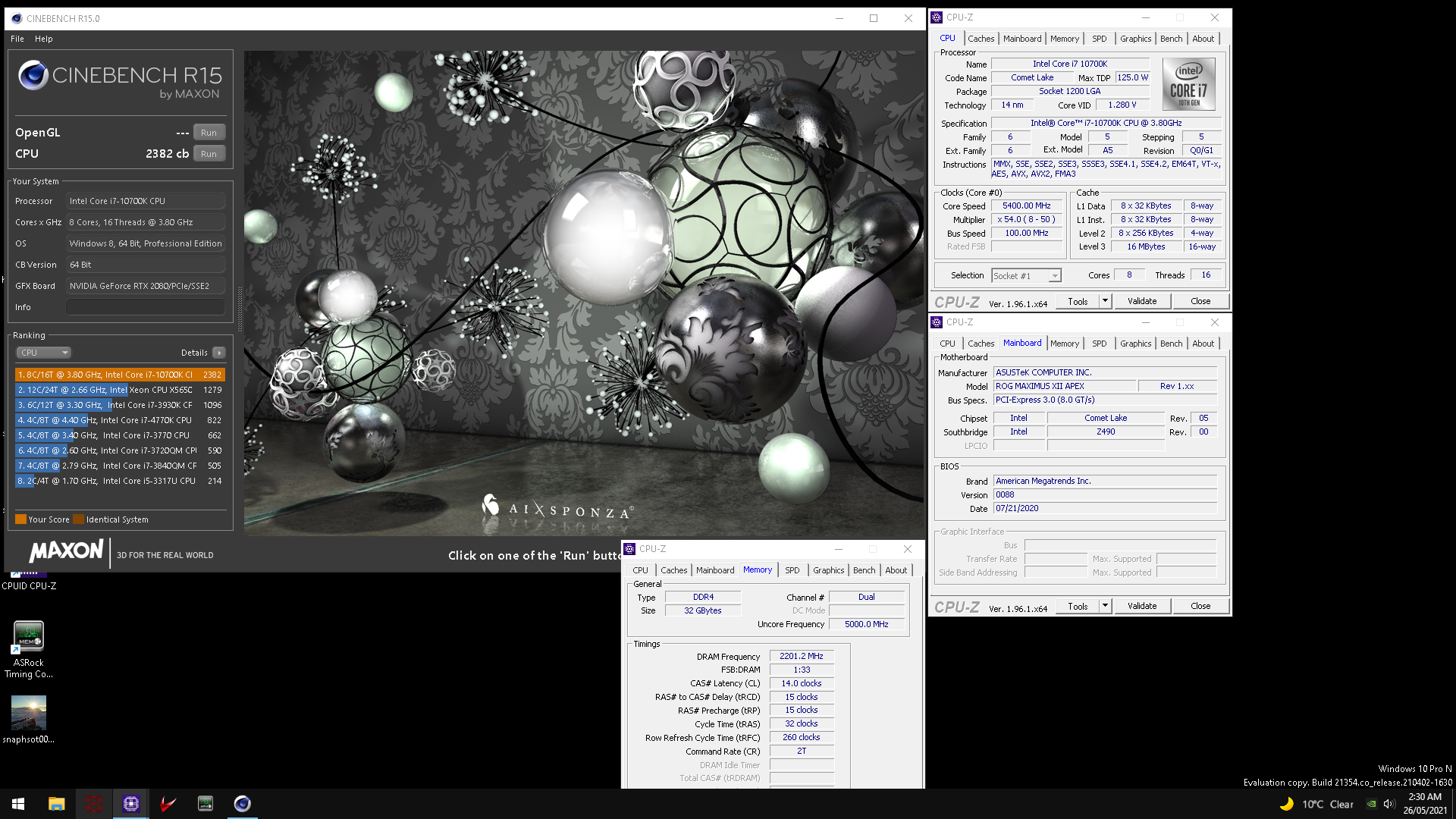The width and height of the screenshot is (1456, 819).
Task: Click Tools button in Mainboard CPU-Z window
Action: pos(1078,606)
